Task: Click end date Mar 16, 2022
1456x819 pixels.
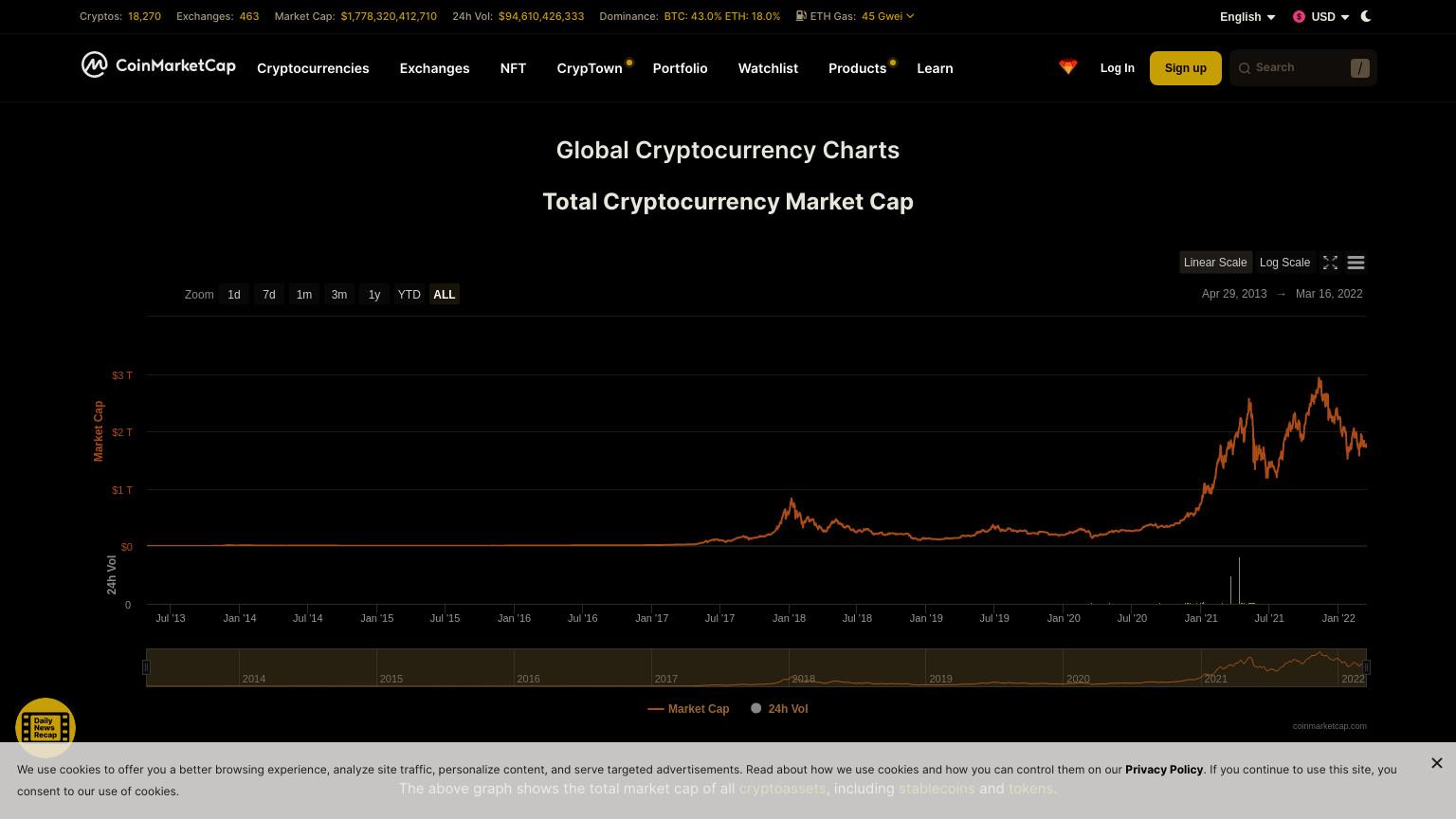Action: pyautogui.click(x=1329, y=294)
